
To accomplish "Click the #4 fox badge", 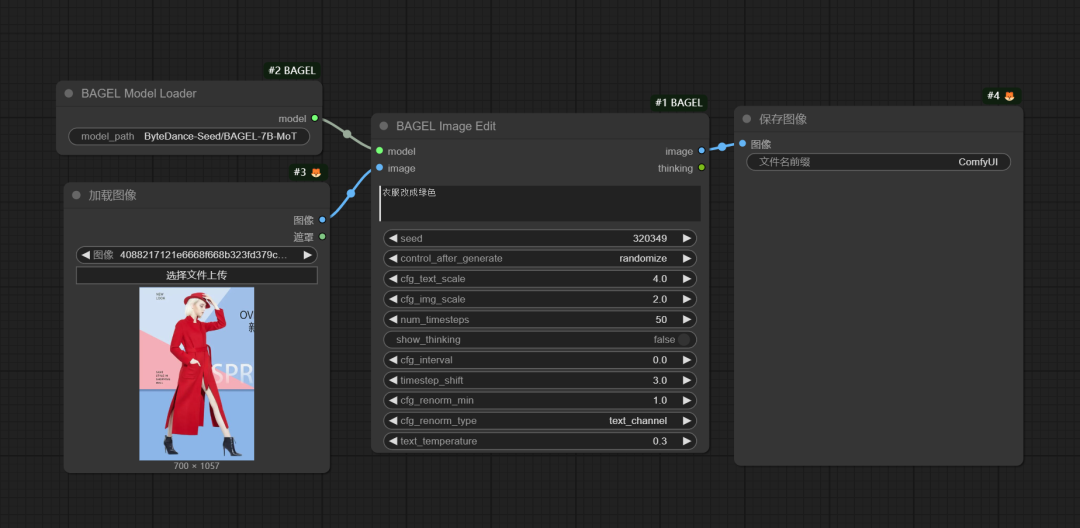I will (x=1001, y=96).
